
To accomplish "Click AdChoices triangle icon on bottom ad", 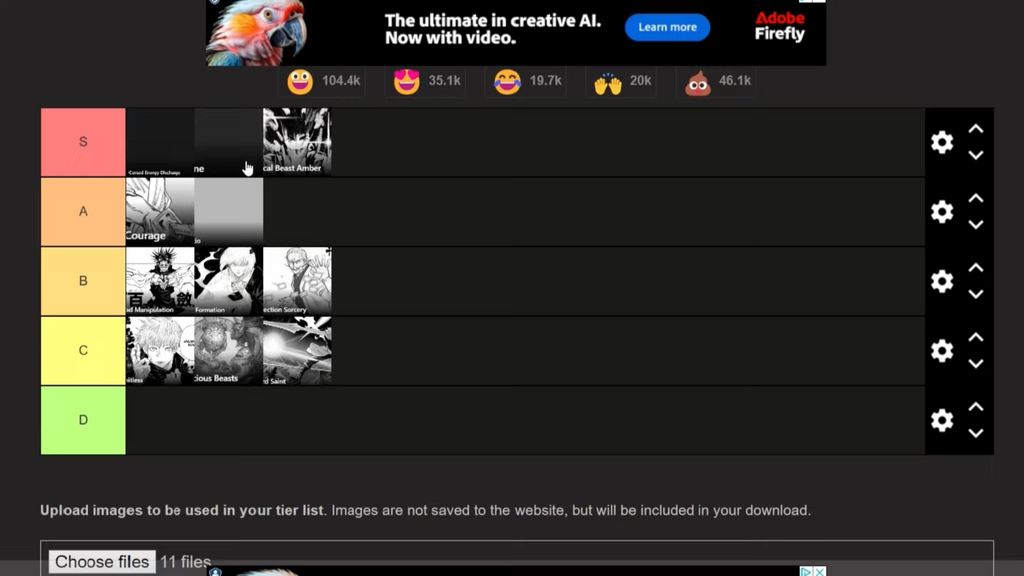I will coord(807,571).
